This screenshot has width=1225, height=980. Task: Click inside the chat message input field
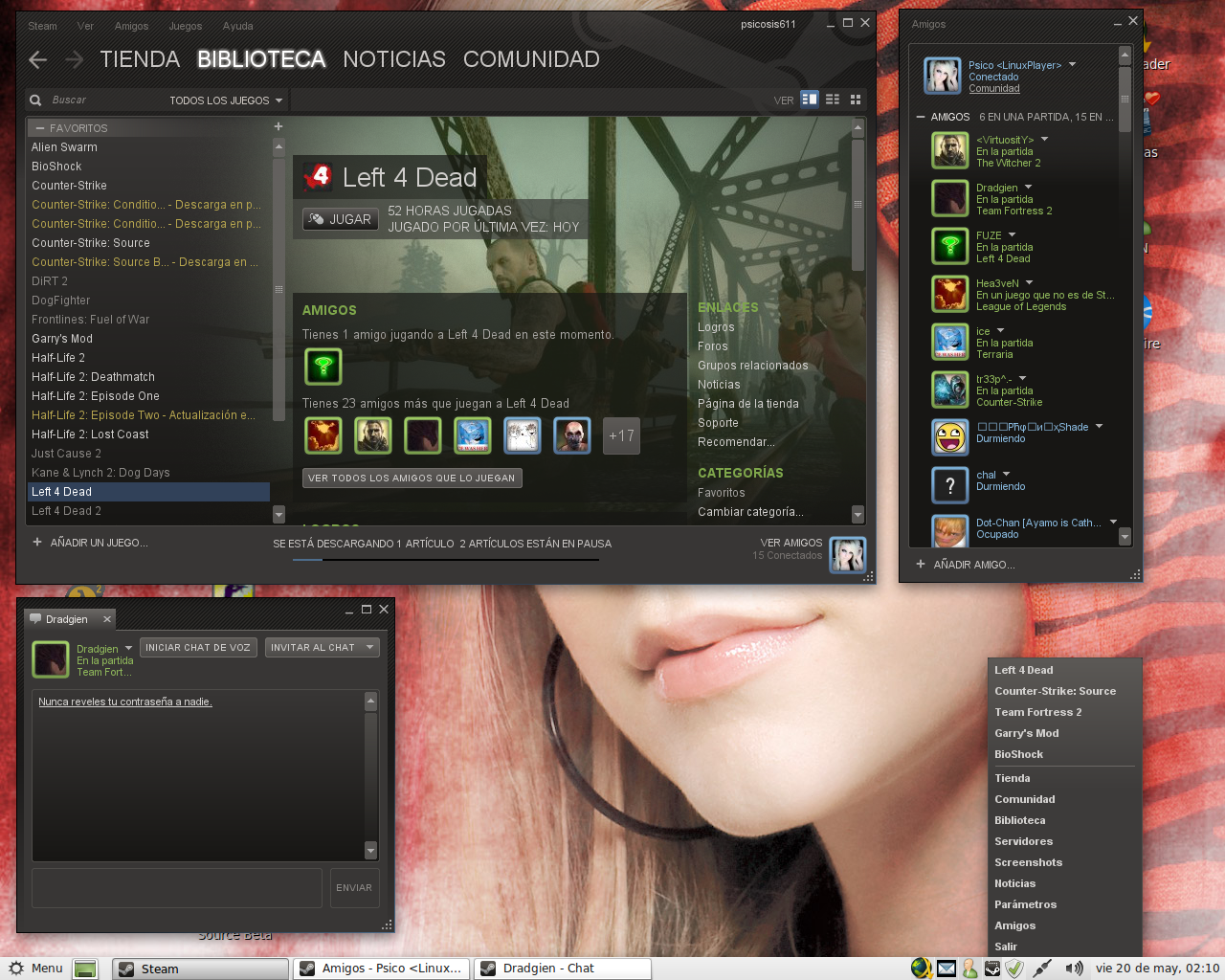coord(176,887)
